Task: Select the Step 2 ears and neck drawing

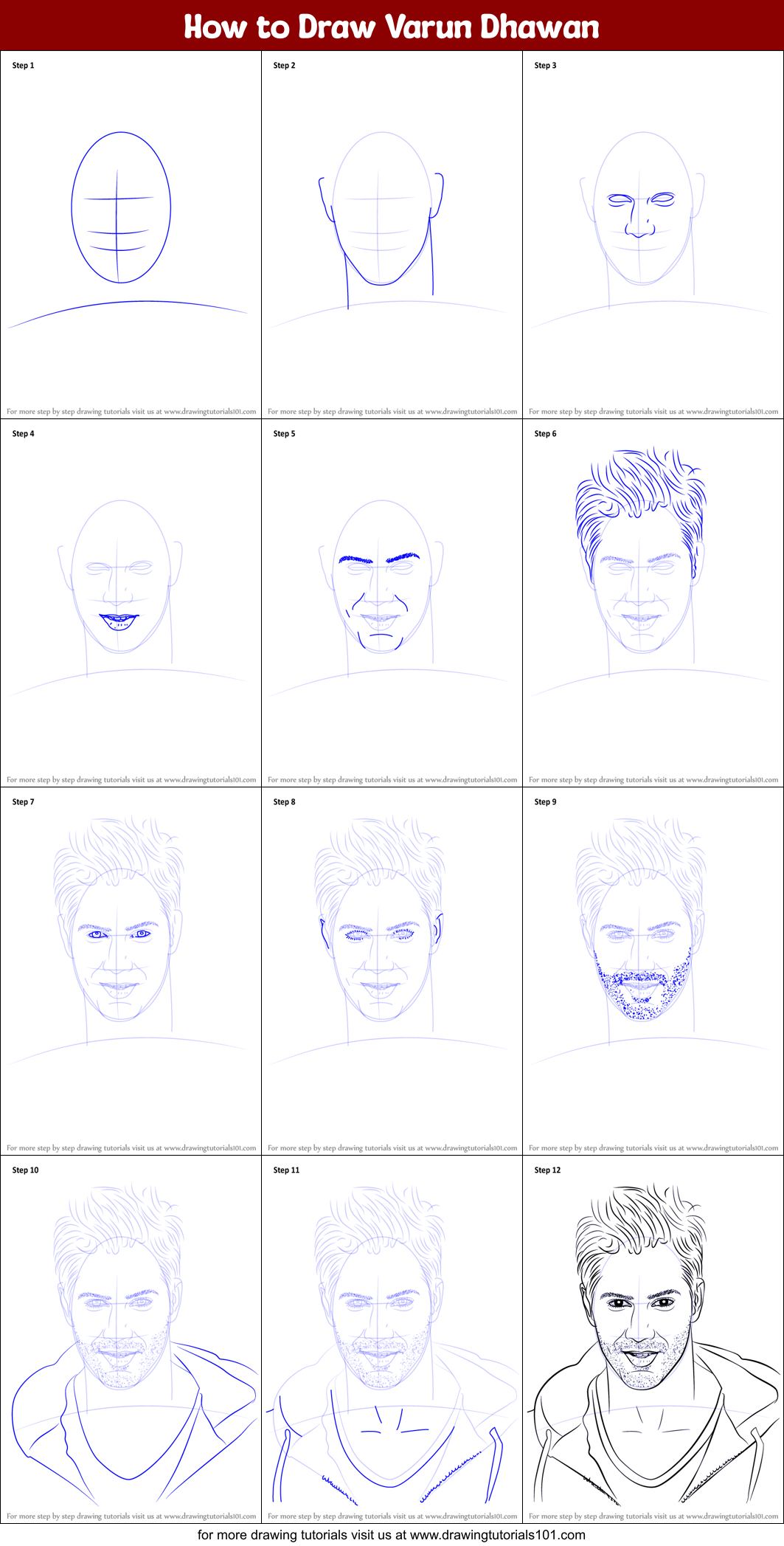Action: 381,241
